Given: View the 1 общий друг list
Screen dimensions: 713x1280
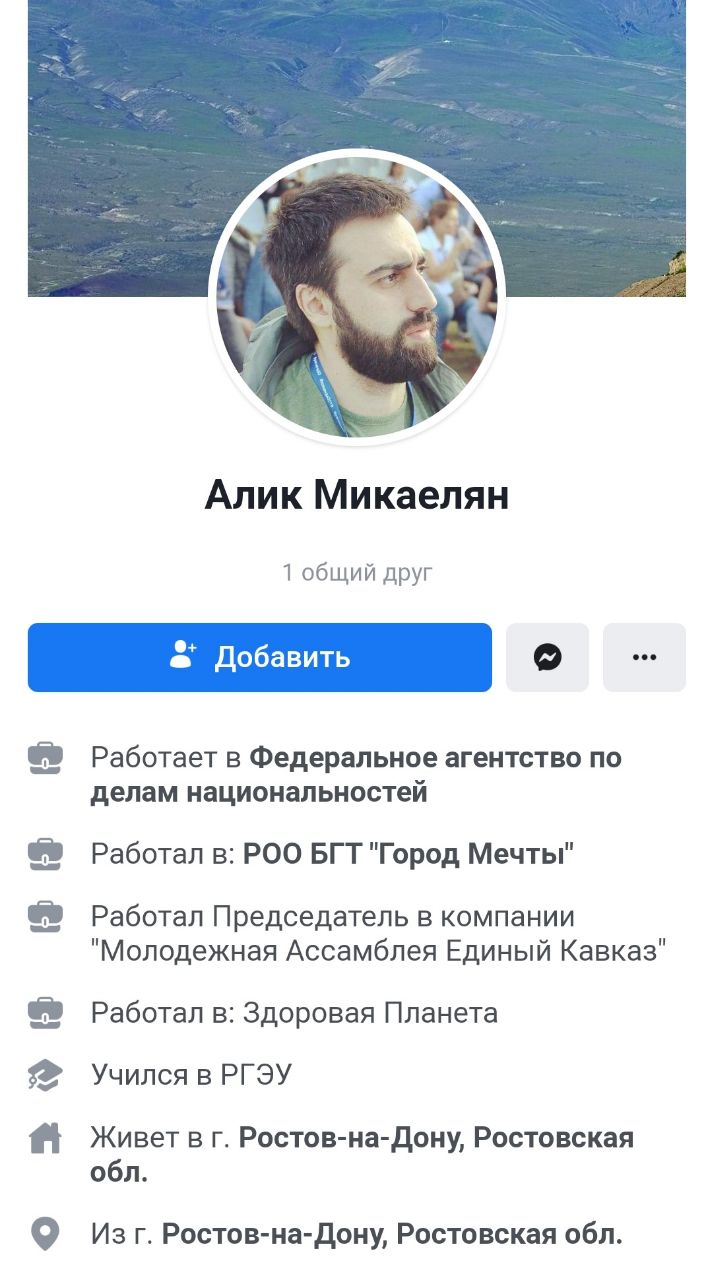Looking at the screenshot, I should (x=357, y=572).
